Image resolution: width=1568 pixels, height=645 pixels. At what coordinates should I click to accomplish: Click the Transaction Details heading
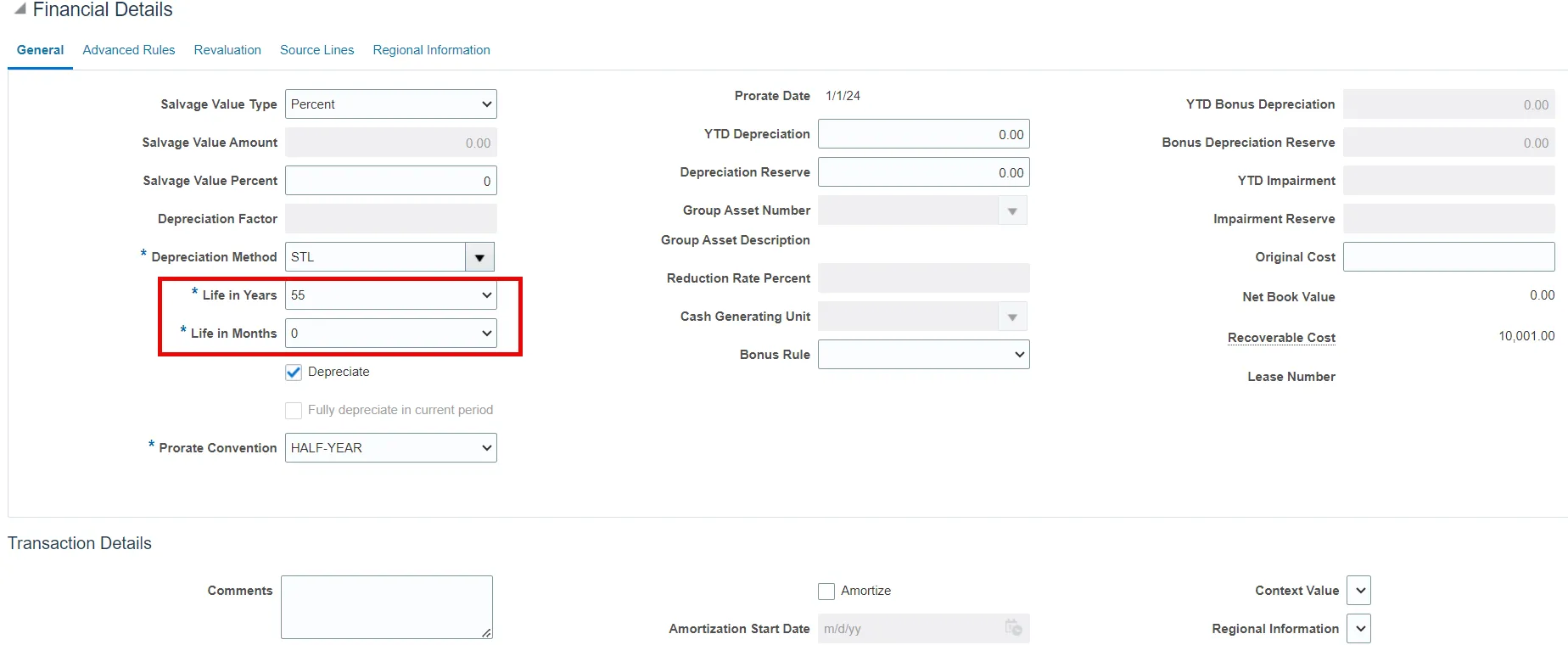[x=80, y=543]
